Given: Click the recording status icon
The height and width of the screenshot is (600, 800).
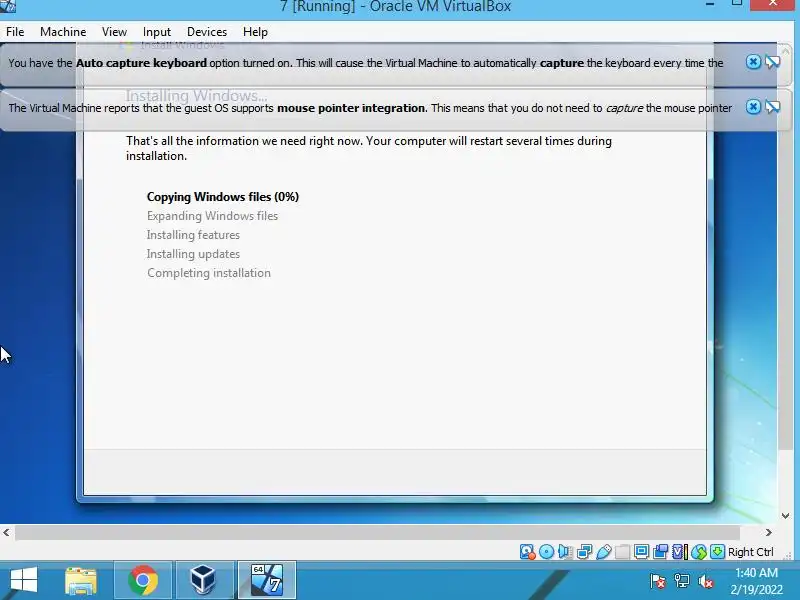Looking at the screenshot, I should coord(661,552).
